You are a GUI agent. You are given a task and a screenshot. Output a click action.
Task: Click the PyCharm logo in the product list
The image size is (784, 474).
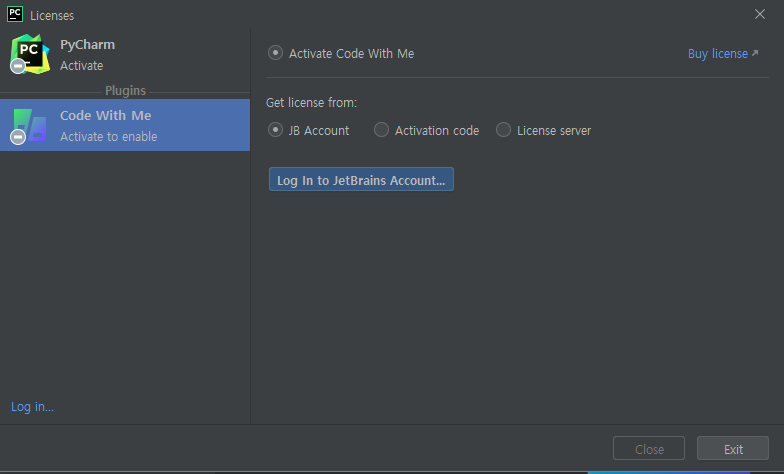click(30, 54)
